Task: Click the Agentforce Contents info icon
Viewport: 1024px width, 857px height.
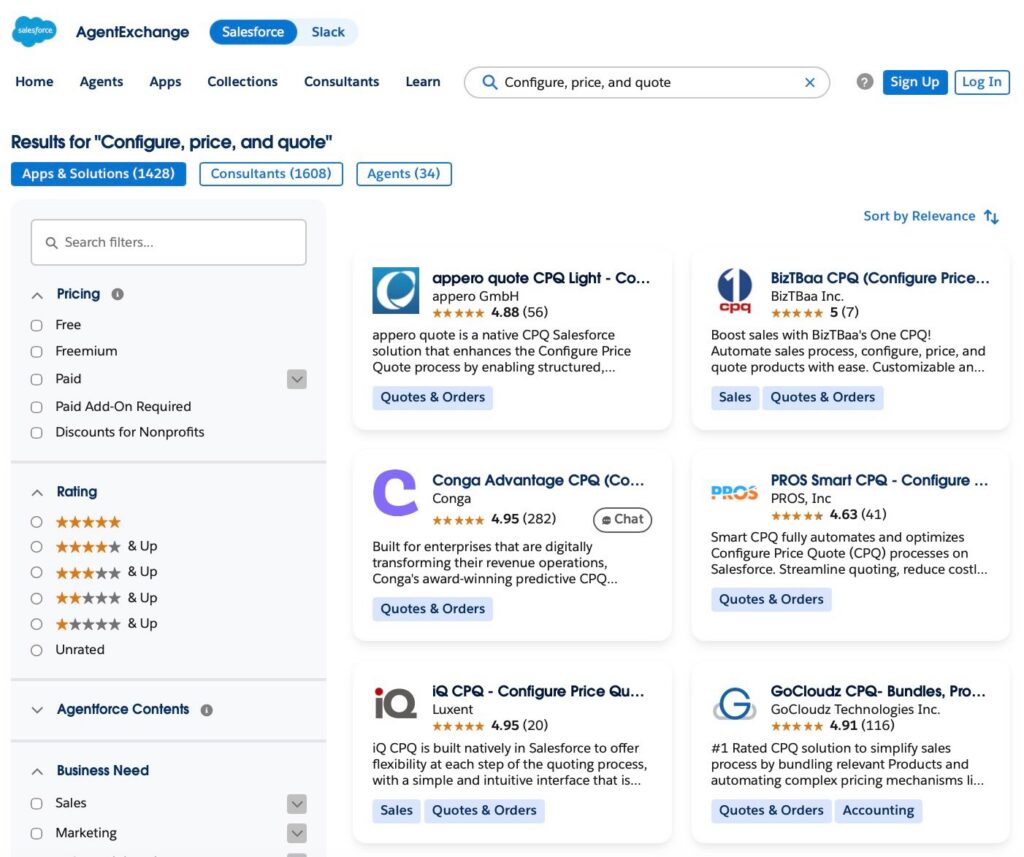Action: (x=206, y=710)
